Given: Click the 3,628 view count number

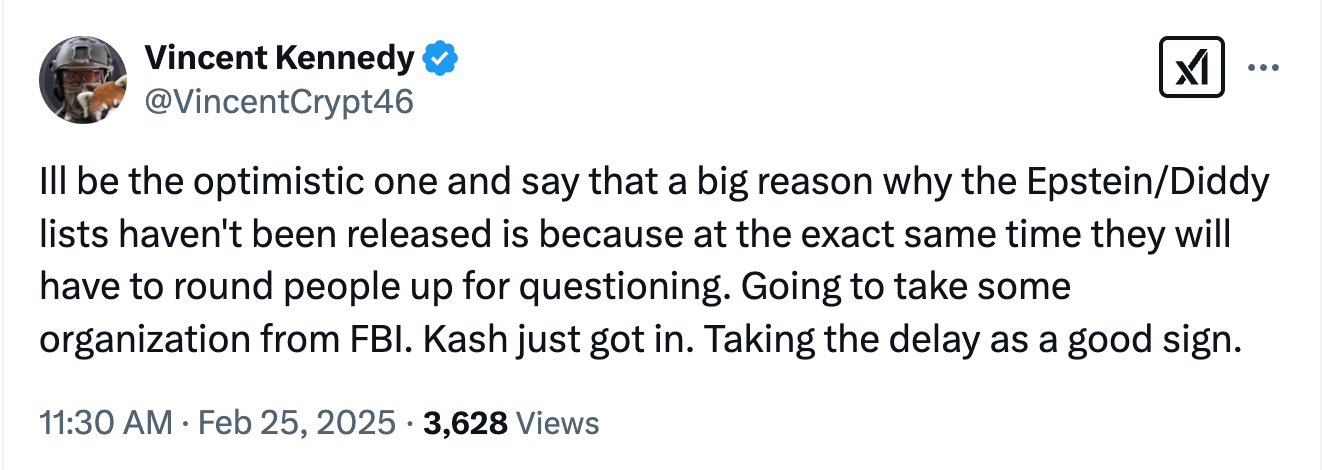Looking at the screenshot, I should point(466,423).
